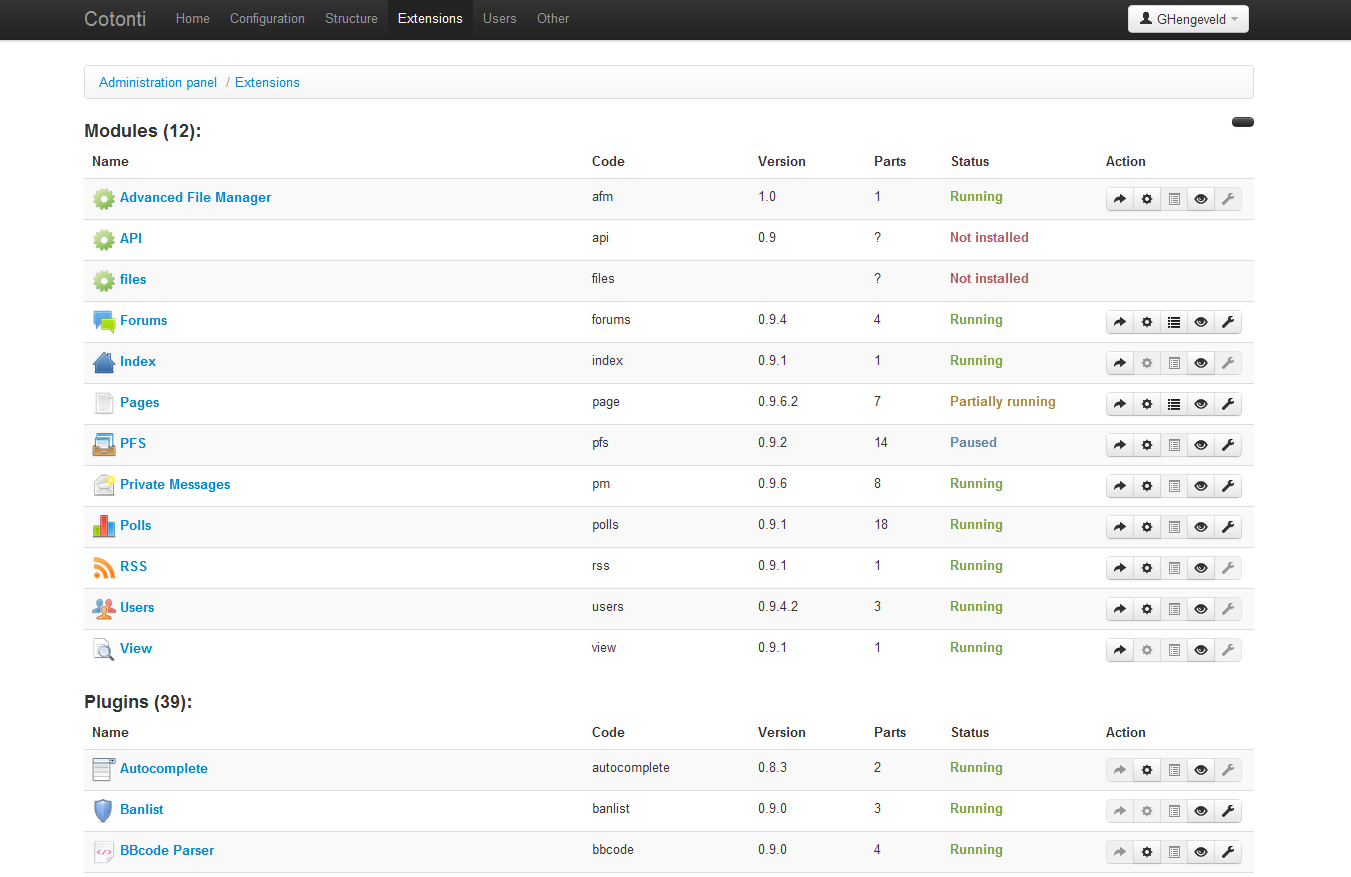Click the wrench icon in the Banlist row
The height and width of the screenshot is (877, 1351).
(1228, 811)
